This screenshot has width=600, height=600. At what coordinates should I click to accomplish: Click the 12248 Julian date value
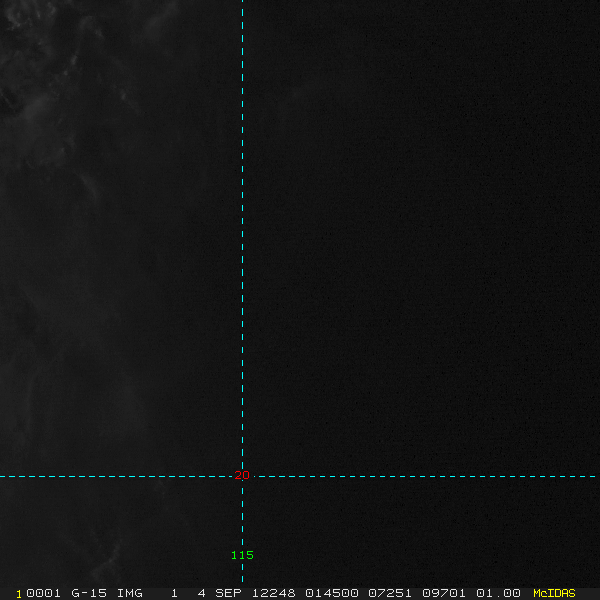pyautogui.click(x=274, y=593)
